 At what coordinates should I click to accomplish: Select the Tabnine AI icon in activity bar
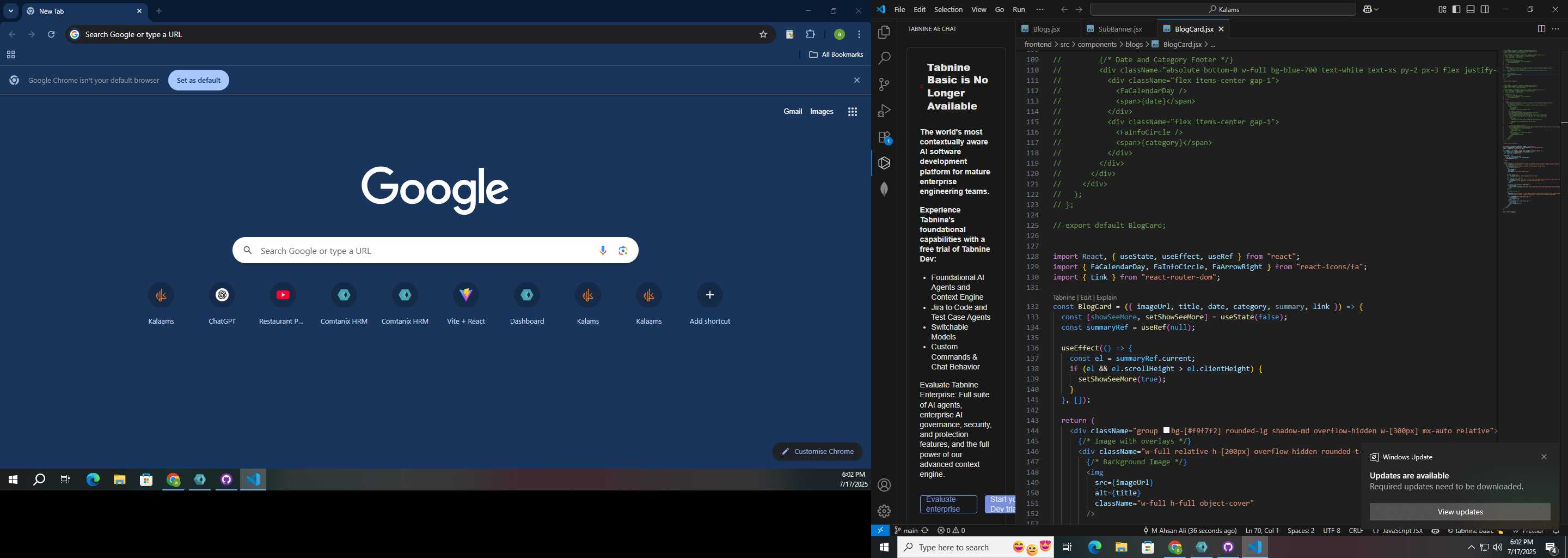point(884,163)
